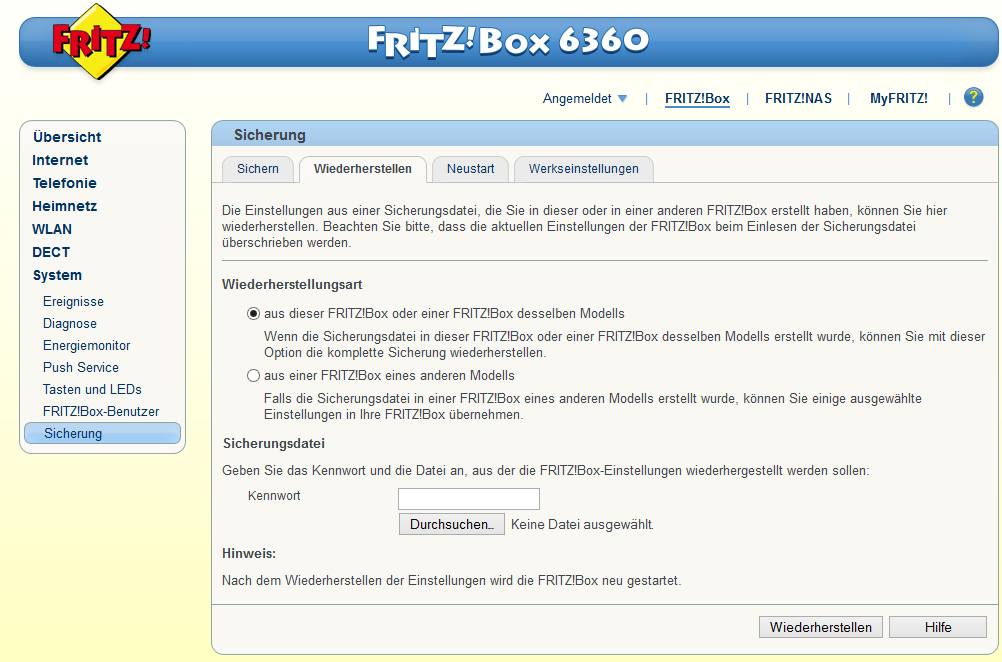Image resolution: width=1002 pixels, height=662 pixels.
Task: Open Energiemonitor under System
Action: [x=86, y=345]
